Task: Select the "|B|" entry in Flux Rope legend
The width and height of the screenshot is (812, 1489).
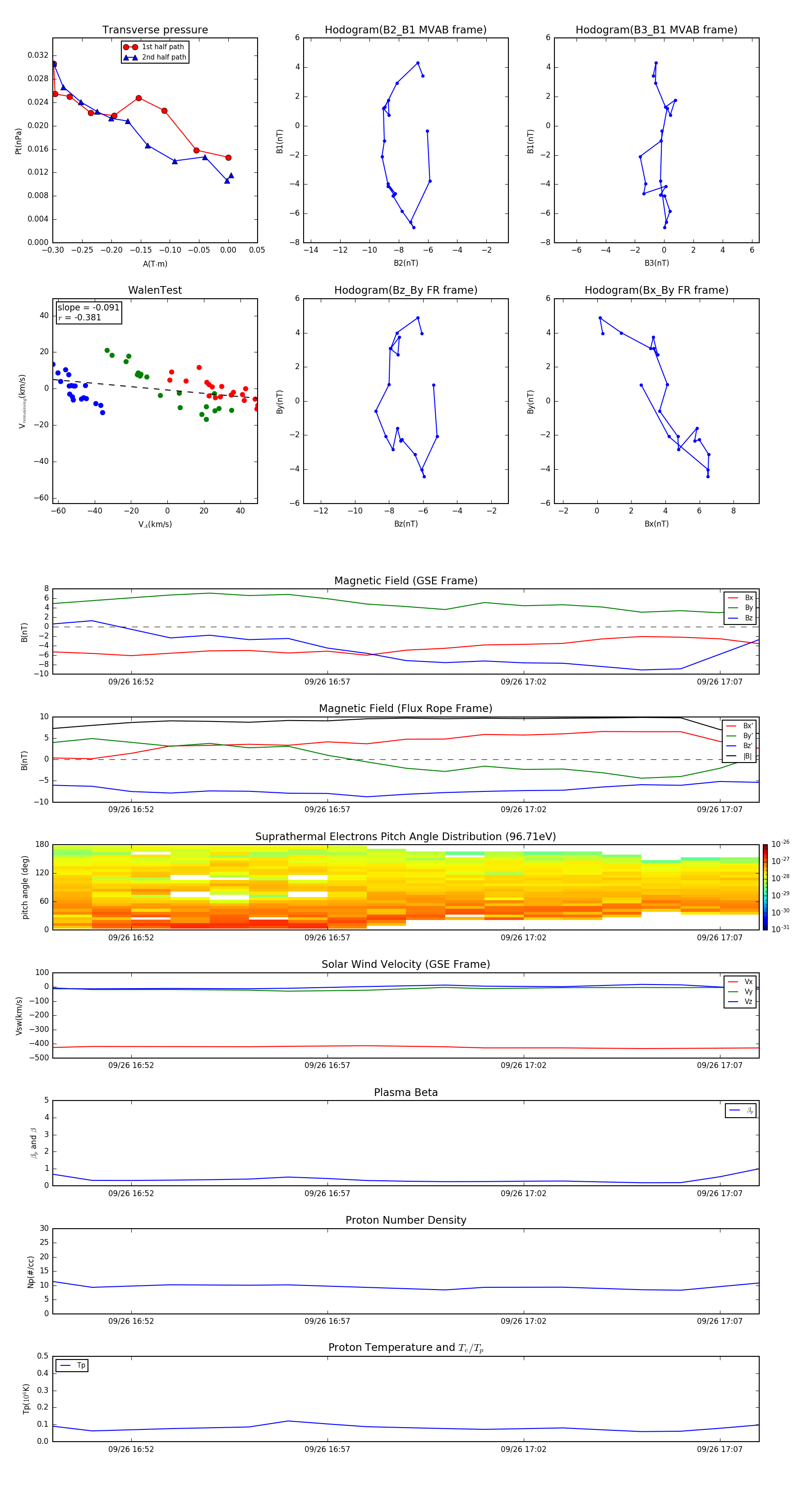Action: pos(740,756)
